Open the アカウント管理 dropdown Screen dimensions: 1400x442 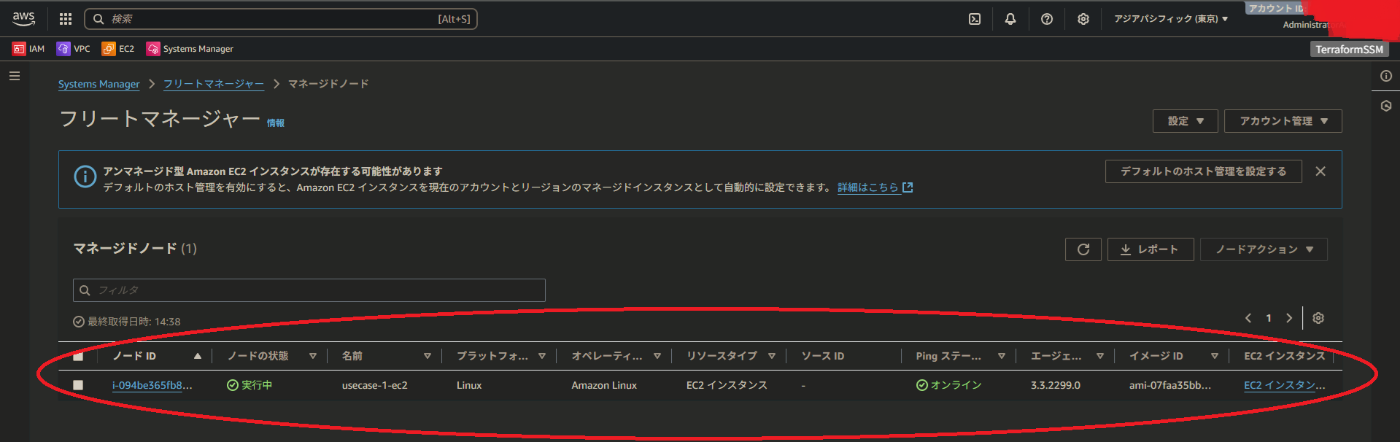coord(1283,121)
